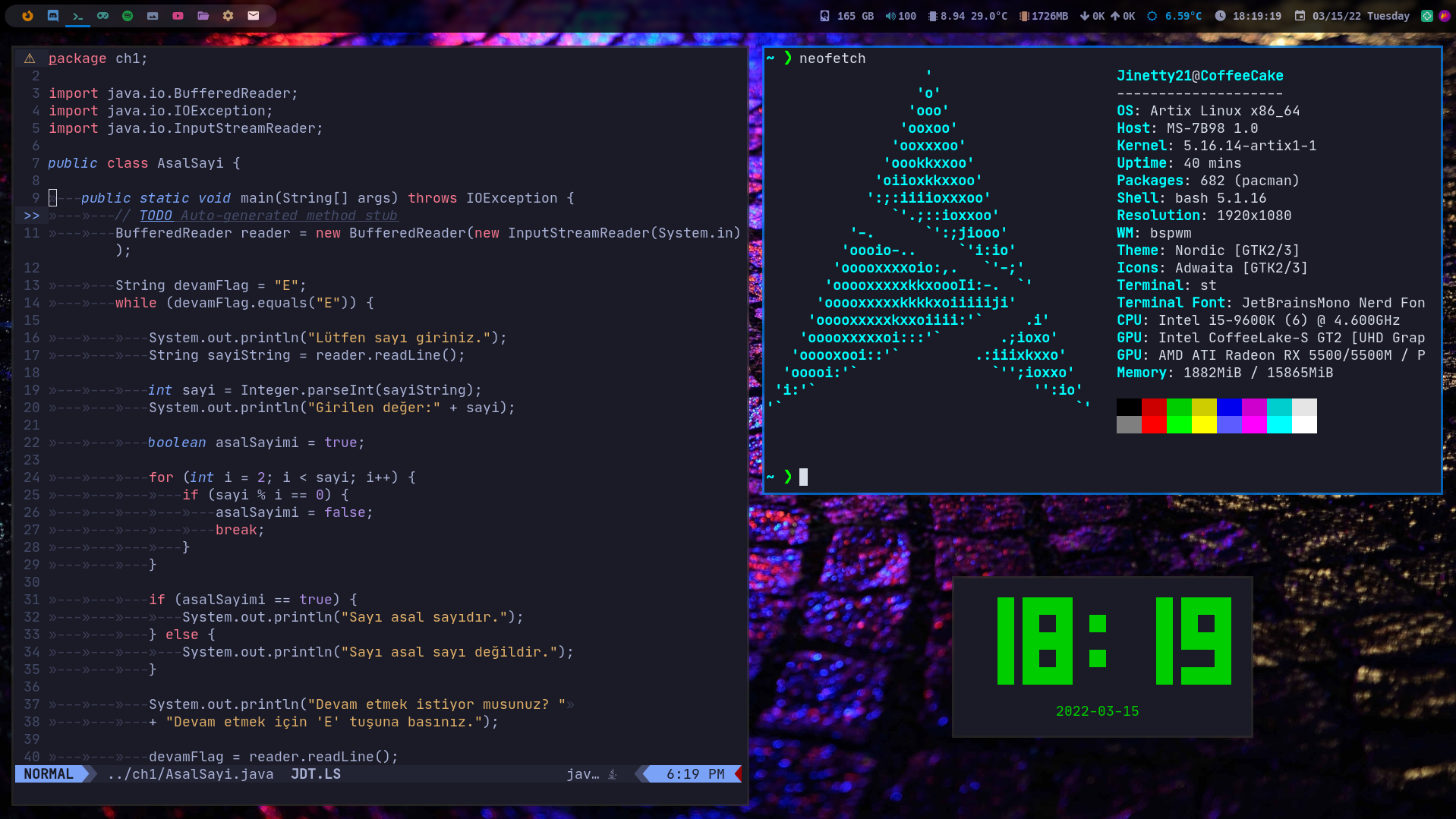
Task: Click the download arrow network icon
Action: coord(1084,16)
